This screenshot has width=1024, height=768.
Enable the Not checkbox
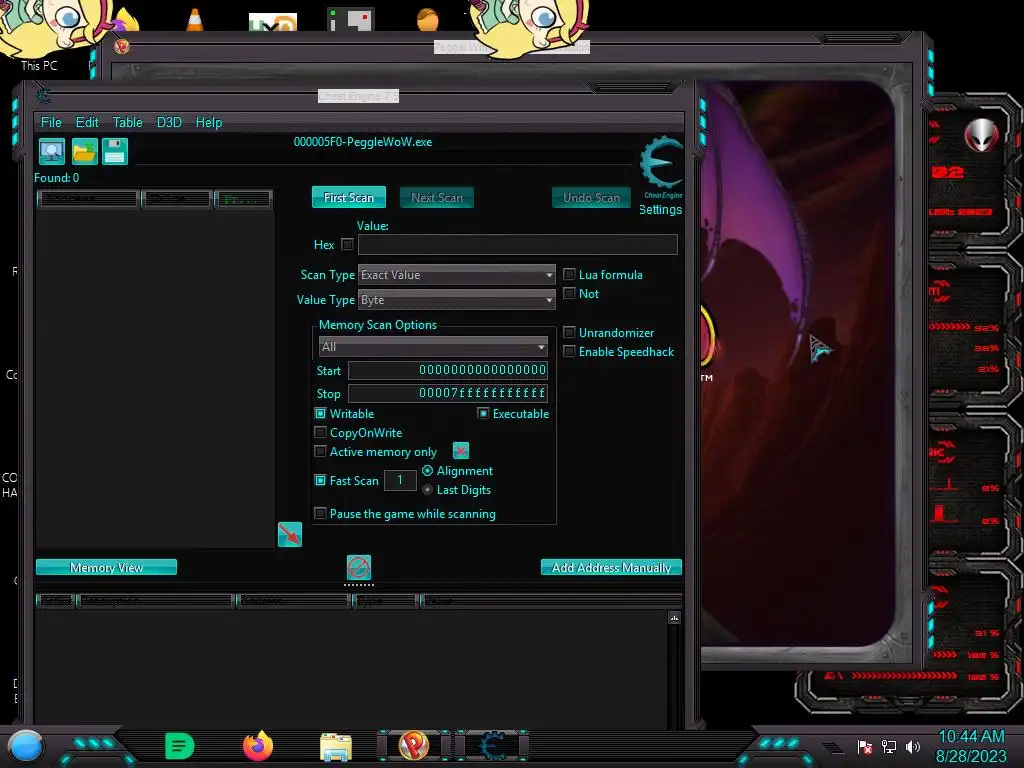[569, 293]
